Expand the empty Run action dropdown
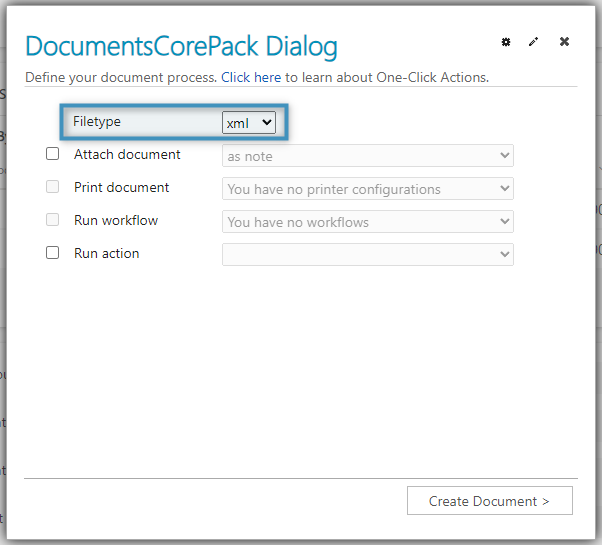This screenshot has height=545, width=602. pos(367,254)
